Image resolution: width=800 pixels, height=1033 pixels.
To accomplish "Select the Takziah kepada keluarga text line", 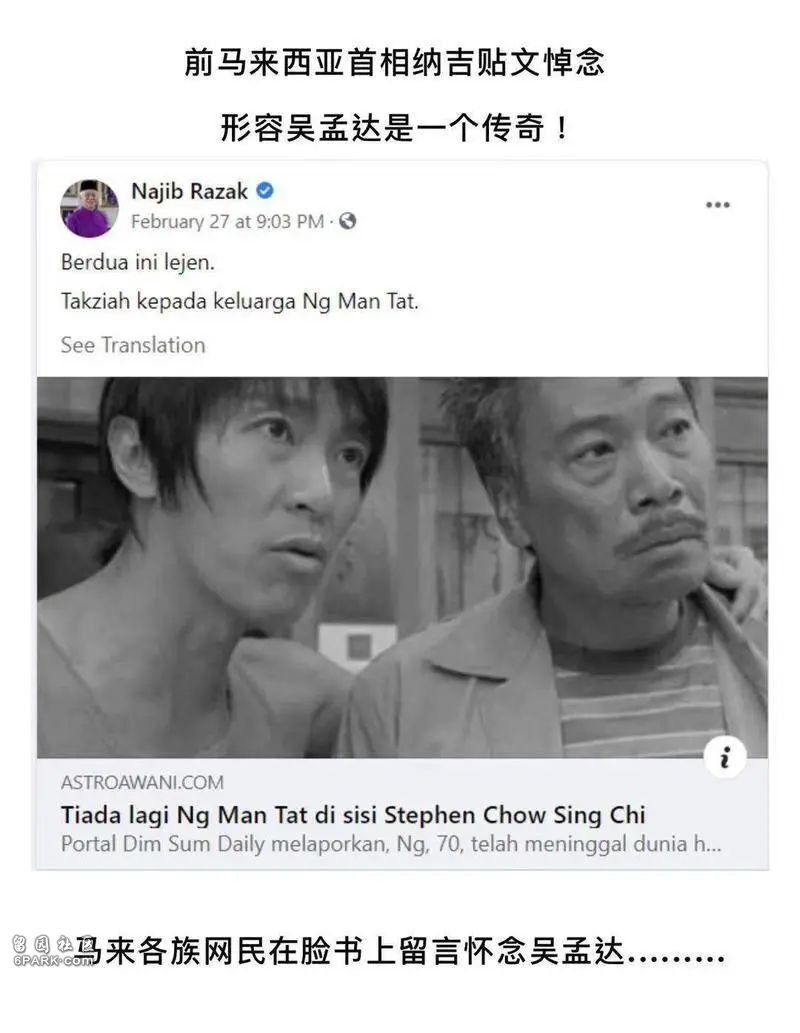I will (x=240, y=302).
